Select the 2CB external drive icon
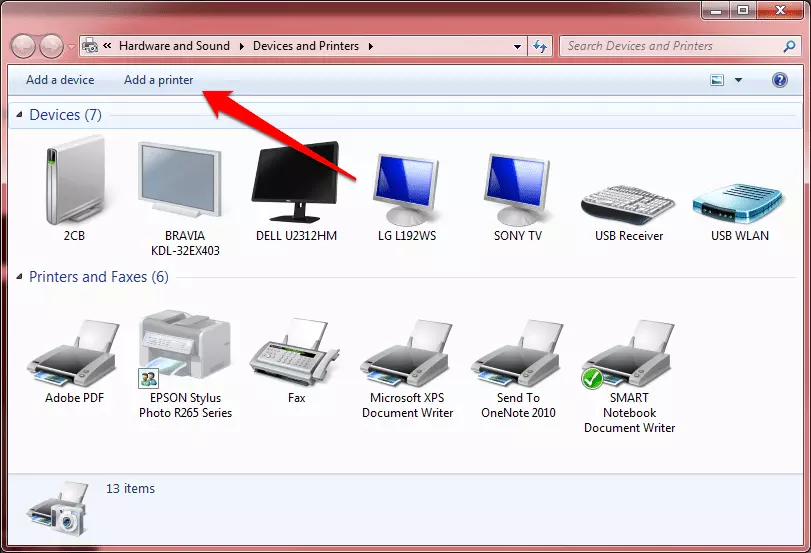Screen dimensions: 811x553 click(x=74, y=186)
